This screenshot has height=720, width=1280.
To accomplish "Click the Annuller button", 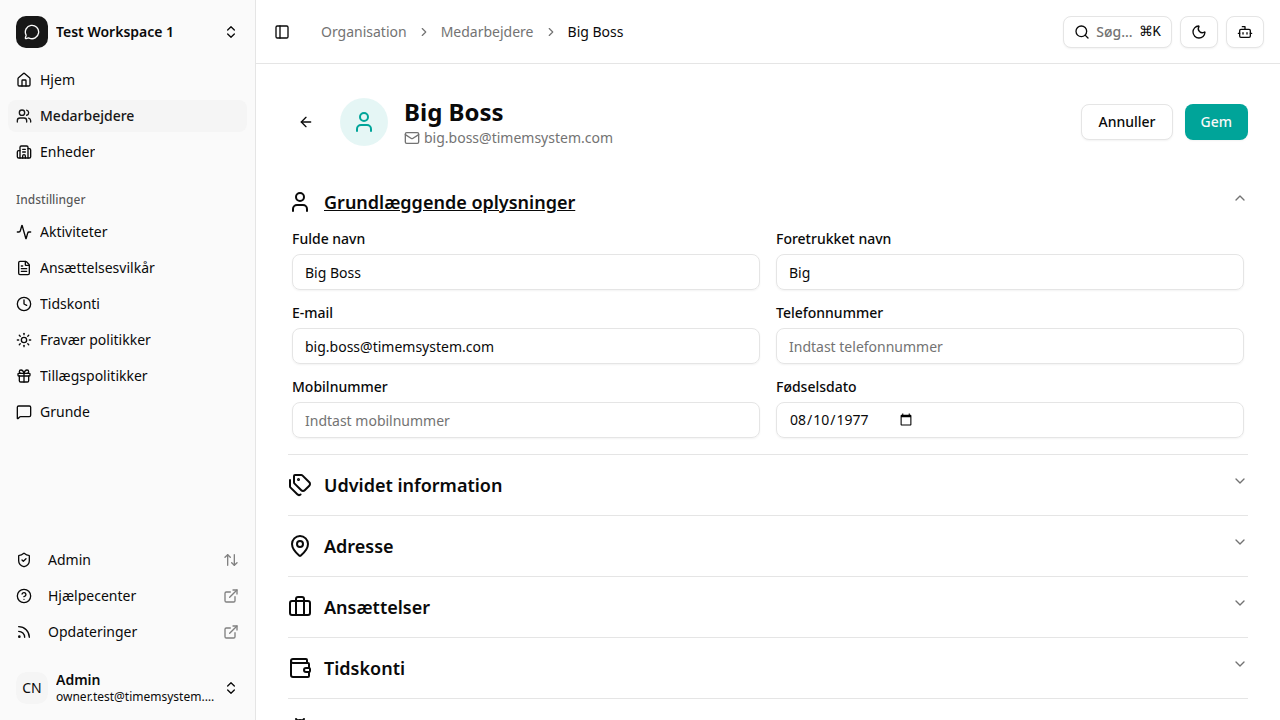I will pyautogui.click(x=1126, y=122).
